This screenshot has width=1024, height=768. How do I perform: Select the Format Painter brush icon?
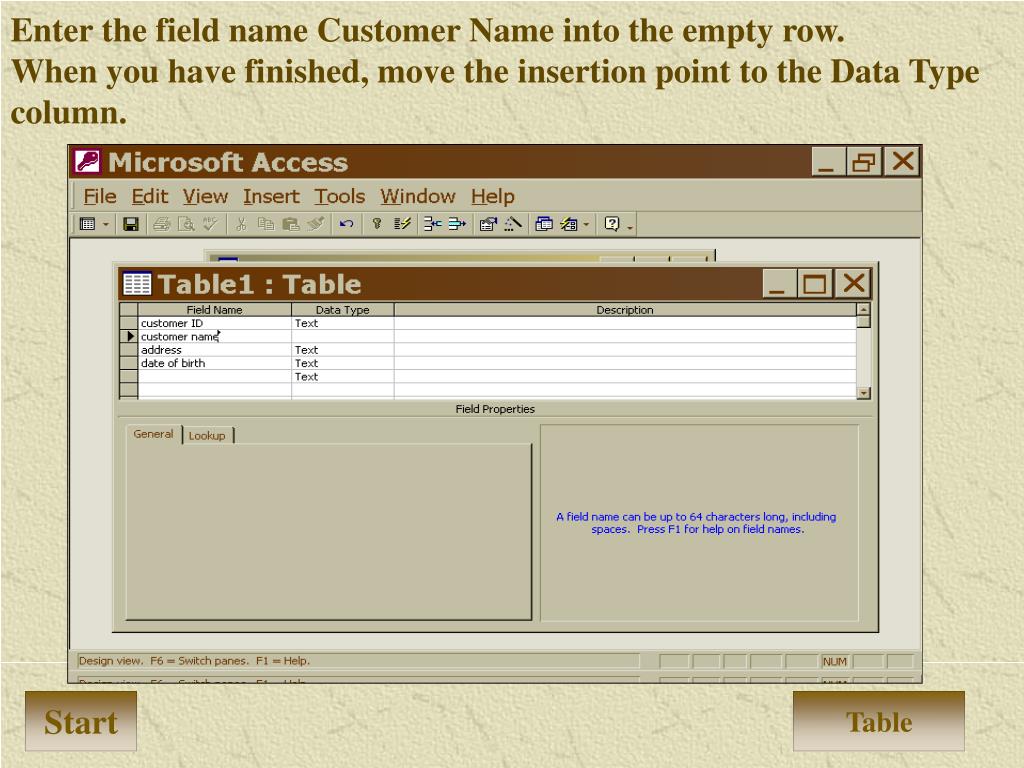315,224
